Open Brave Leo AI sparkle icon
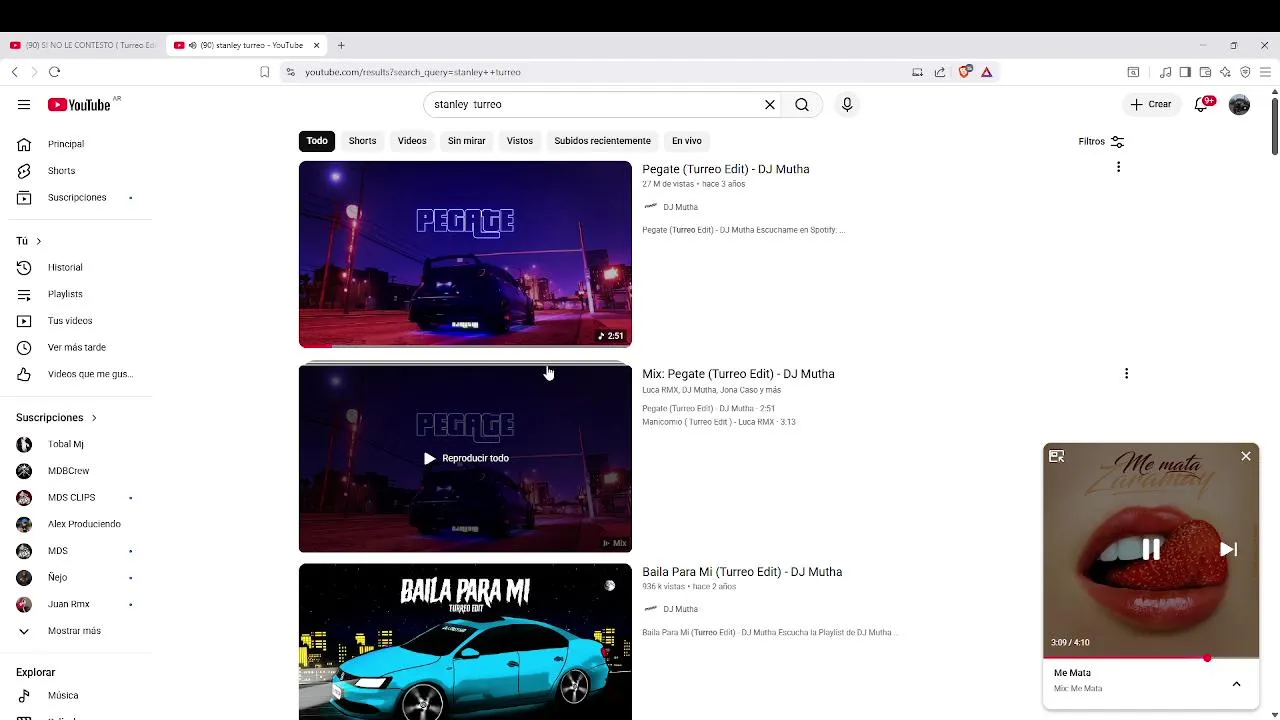This screenshot has height=720, width=1280. (1225, 72)
